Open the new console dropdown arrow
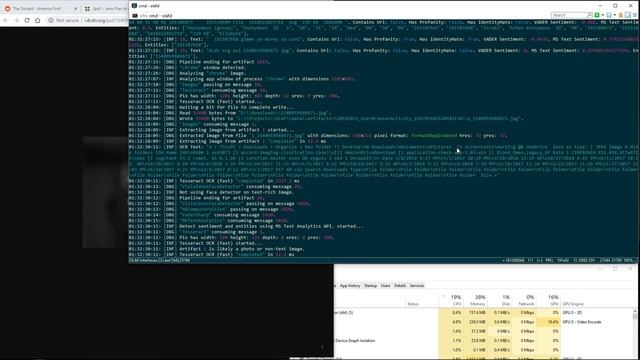The width and height of the screenshot is (640, 360). tap(602, 15)
